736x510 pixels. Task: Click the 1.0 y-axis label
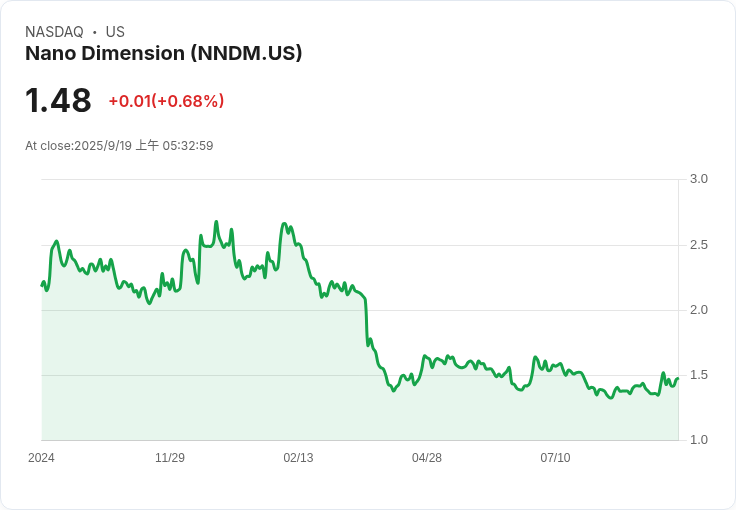click(x=699, y=440)
